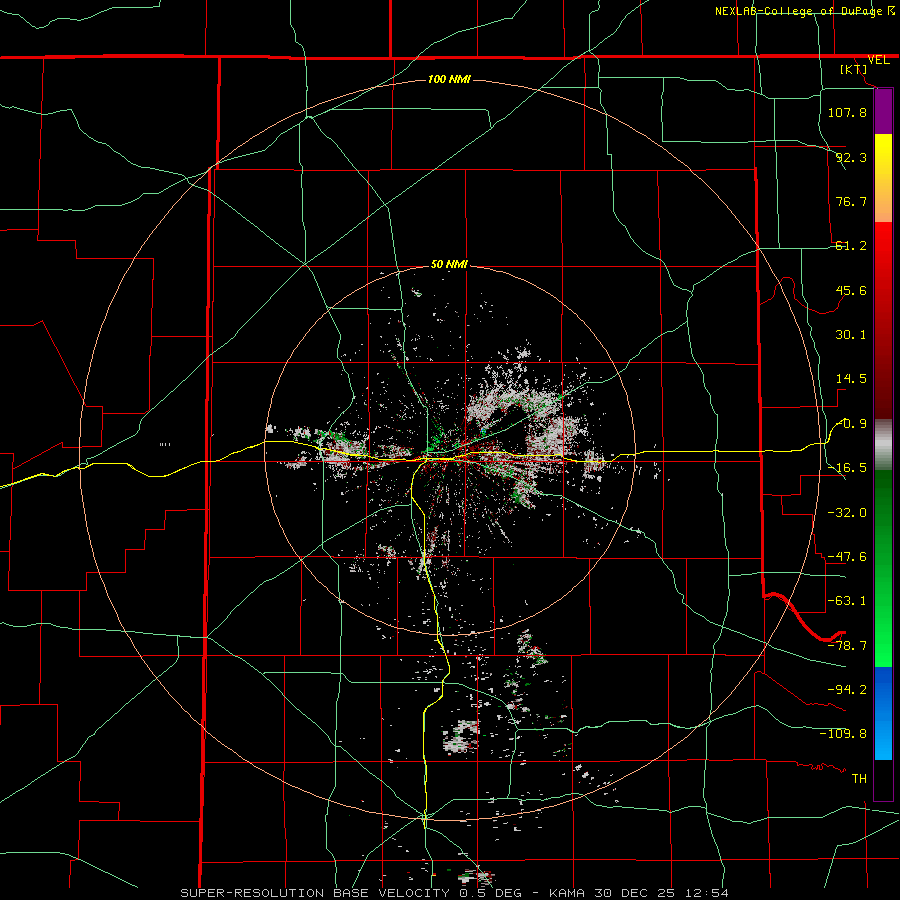The width and height of the screenshot is (900, 900).
Task: Click the 107.8 velocity scale value
Action: 847,112
